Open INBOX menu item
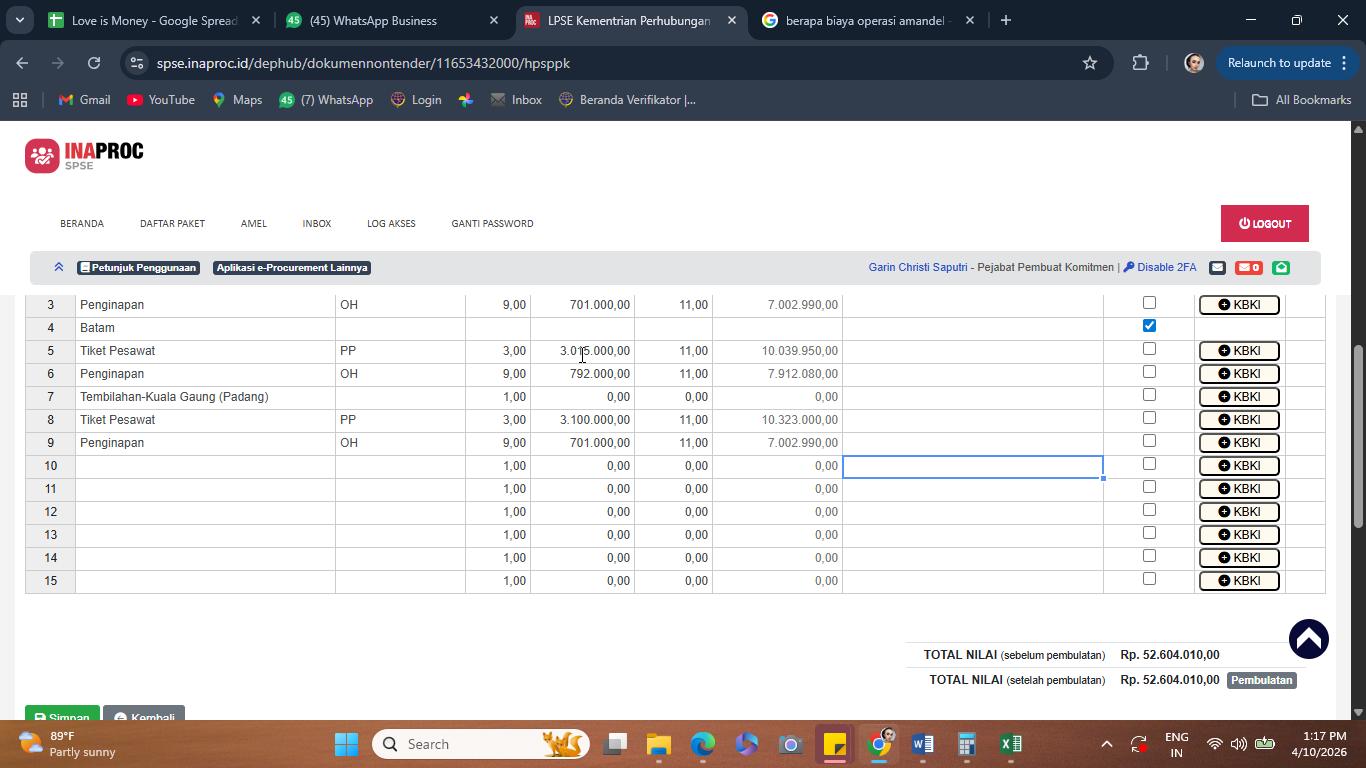The image size is (1366, 768). (x=317, y=223)
